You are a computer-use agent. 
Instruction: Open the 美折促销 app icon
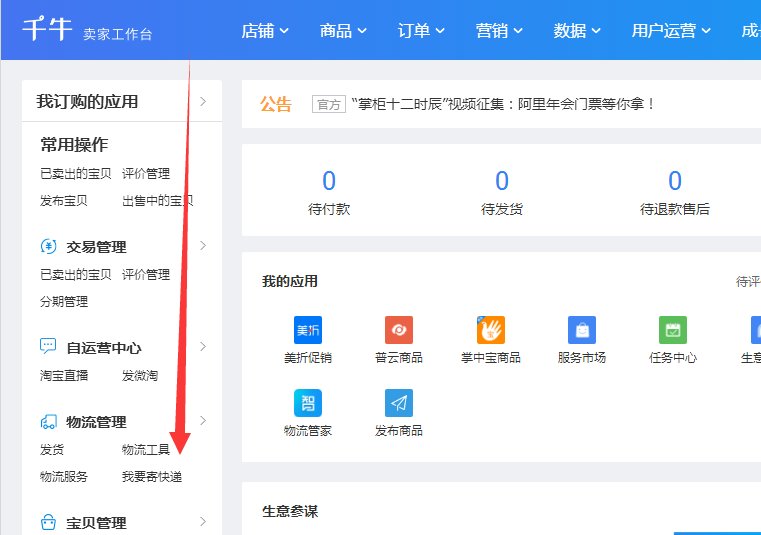click(x=308, y=330)
